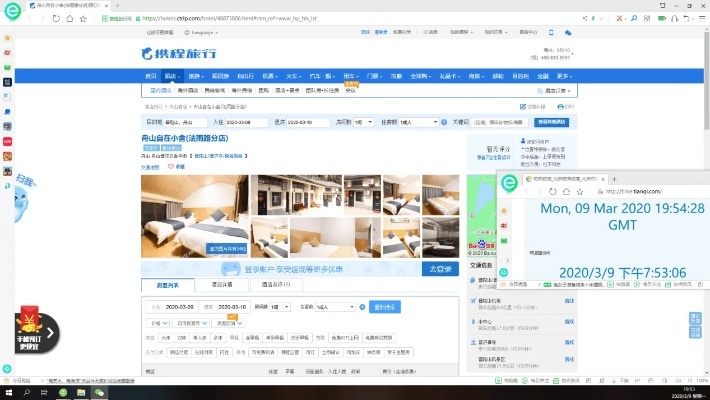Click the blue search button in top search bar

(551, 122)
